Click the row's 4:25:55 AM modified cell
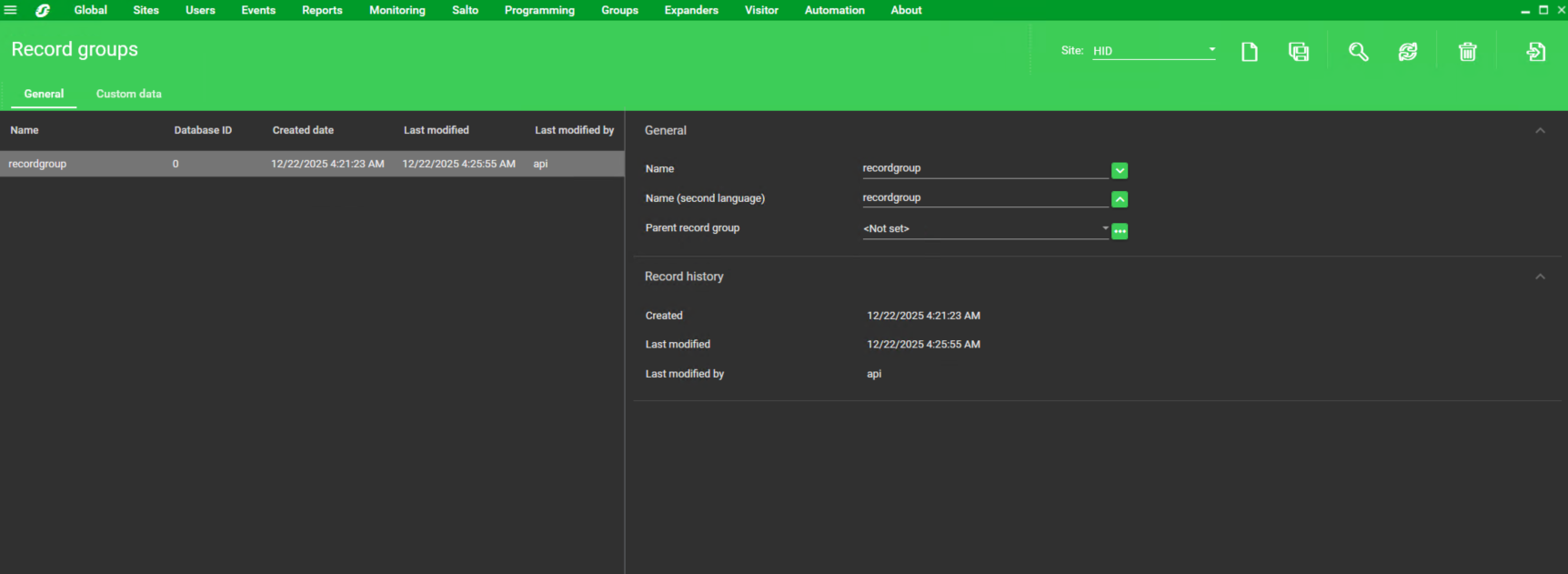1568x574 pixels. pyautogui.click(x=458, y=164)
